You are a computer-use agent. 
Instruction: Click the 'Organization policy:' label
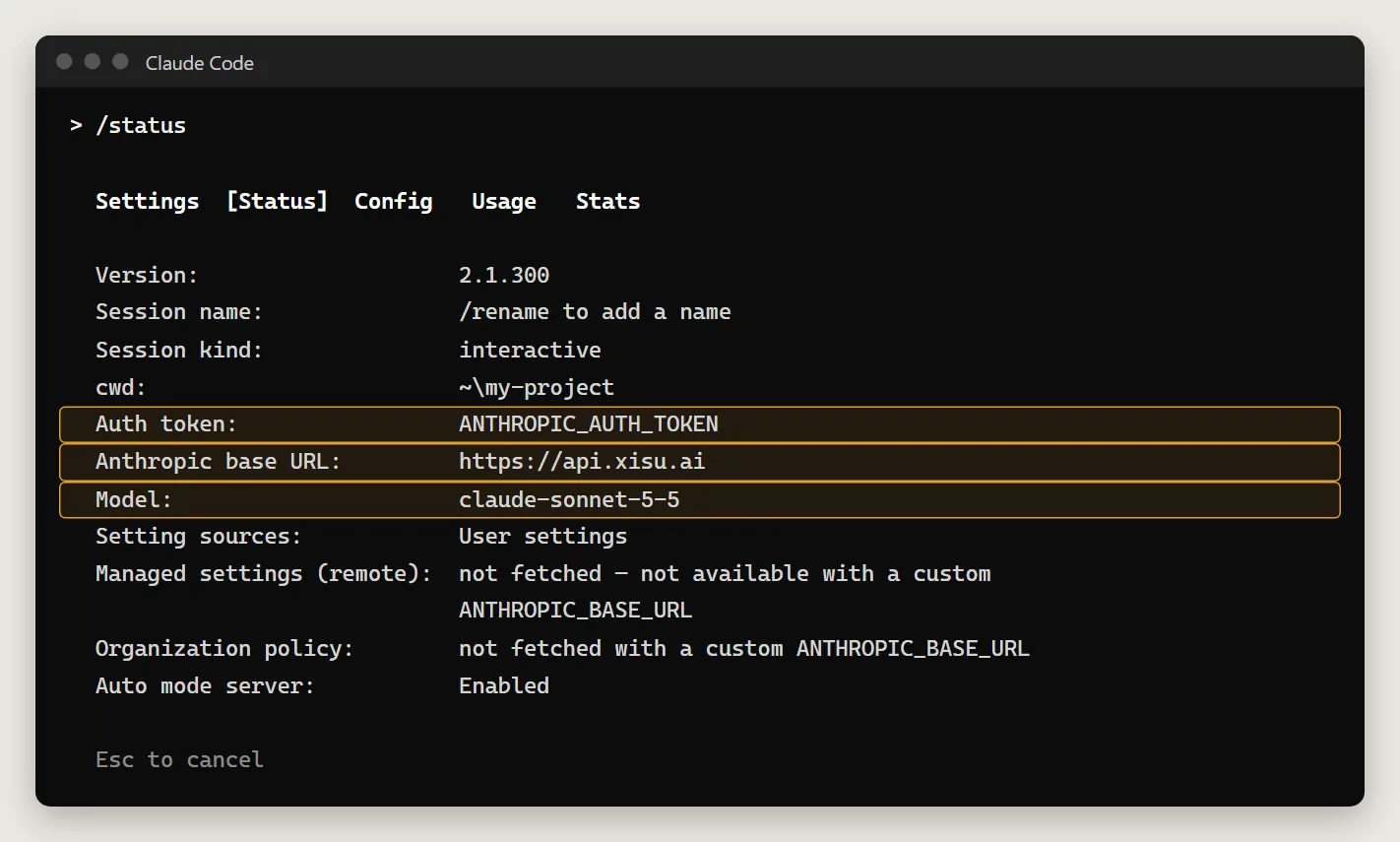(x=224, y=649)
